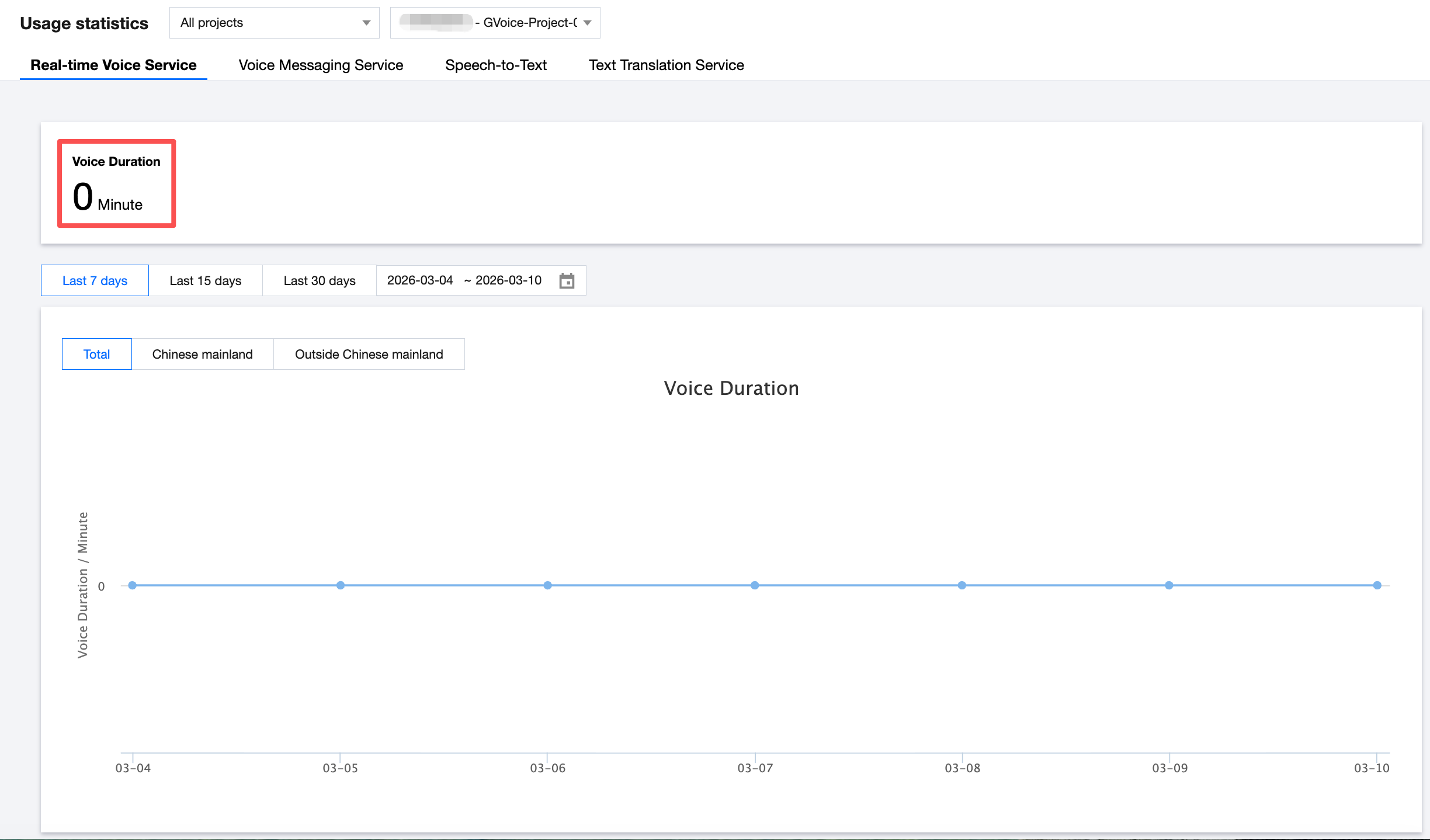Open the Speech-to-Text tab
Image resolution: width=1430 pixels, height=840 pixels.
[x=495, y=65]
